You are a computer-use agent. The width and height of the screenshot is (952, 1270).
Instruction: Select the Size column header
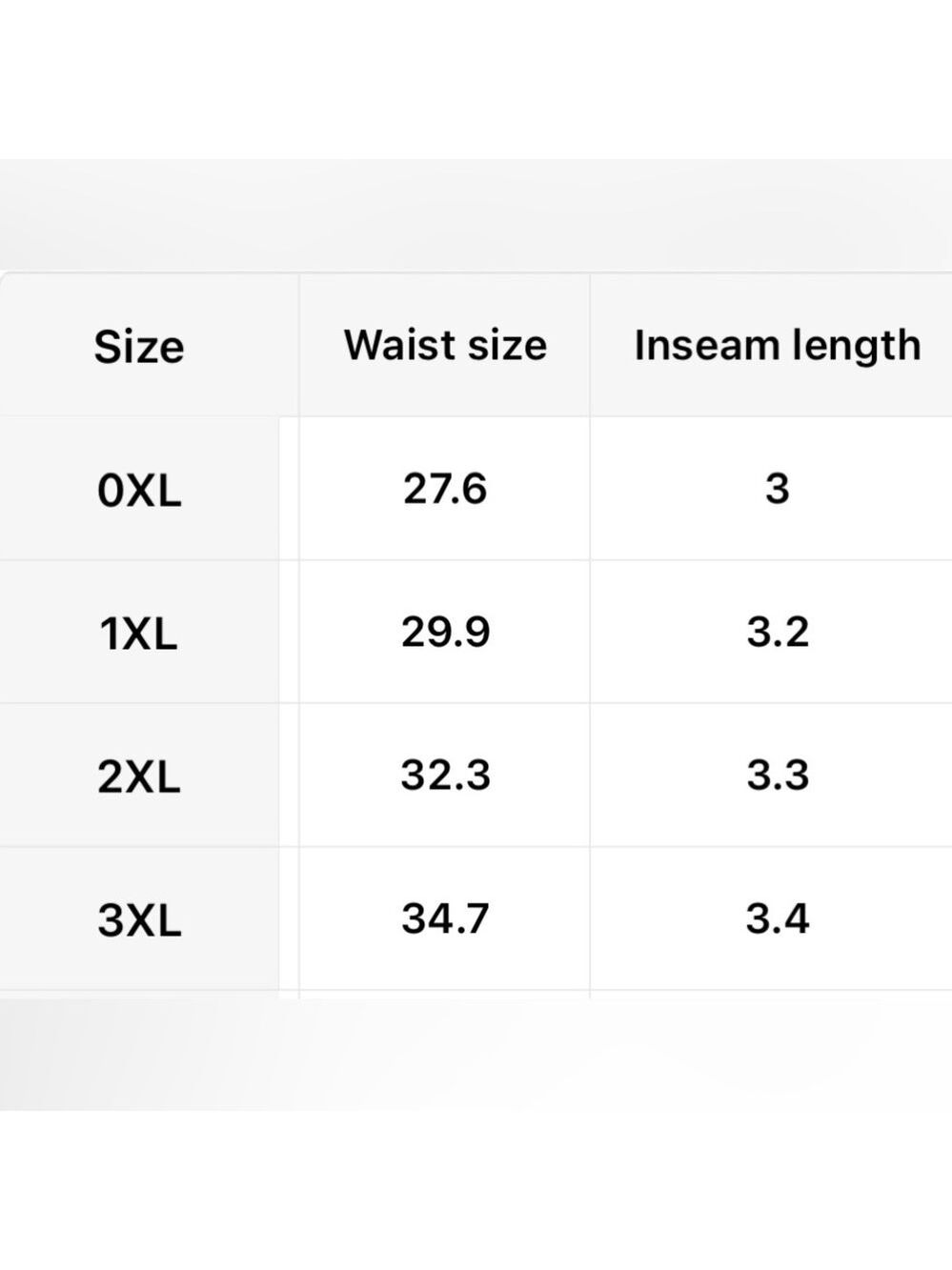[139, 346]
